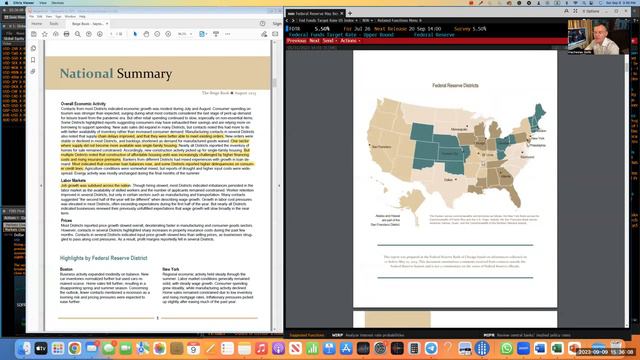Open the fit page display options
Viewport: 640px width, 360px height.
(x=203, y=34)
